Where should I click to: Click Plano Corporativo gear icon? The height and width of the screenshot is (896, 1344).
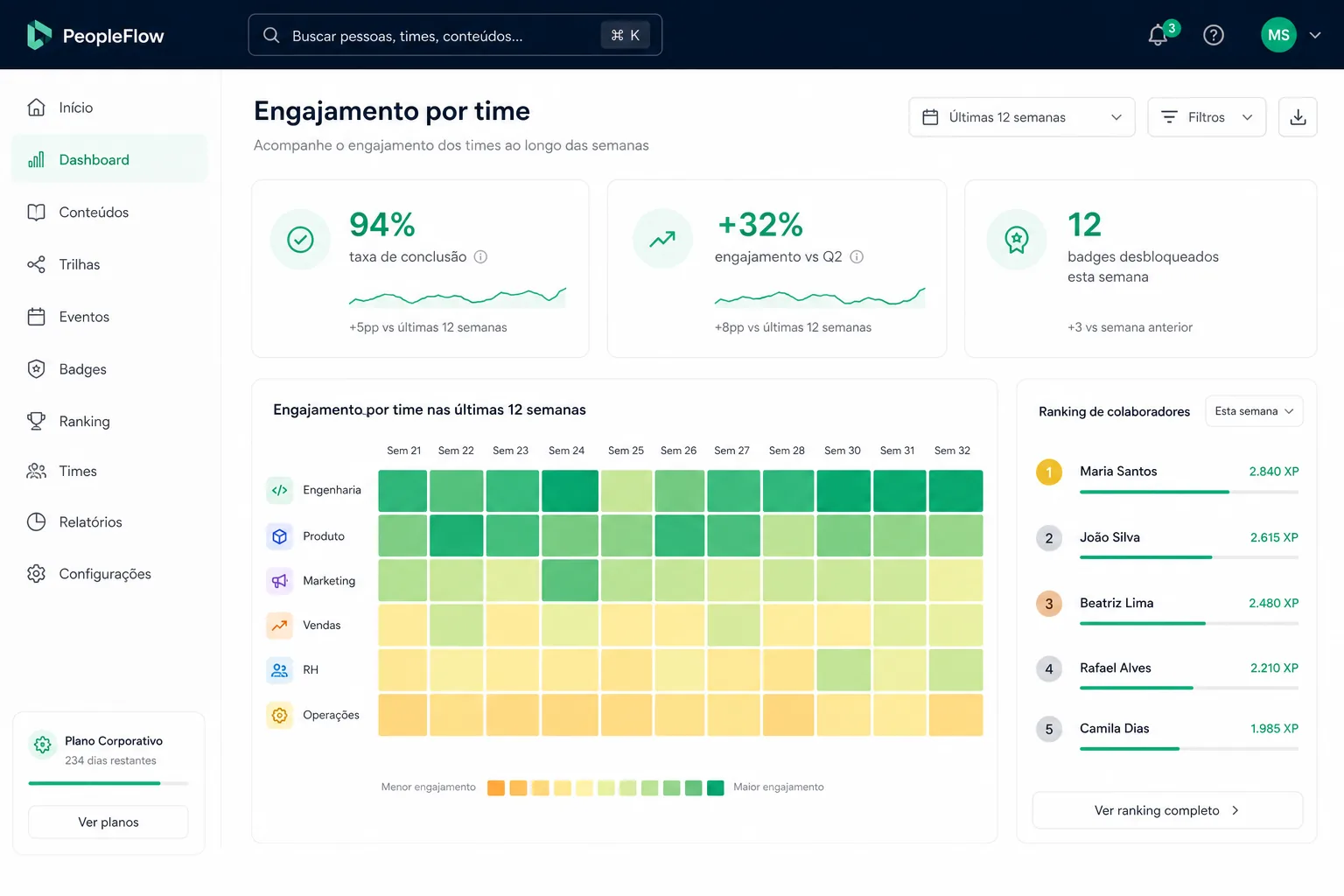coord(42,745)
